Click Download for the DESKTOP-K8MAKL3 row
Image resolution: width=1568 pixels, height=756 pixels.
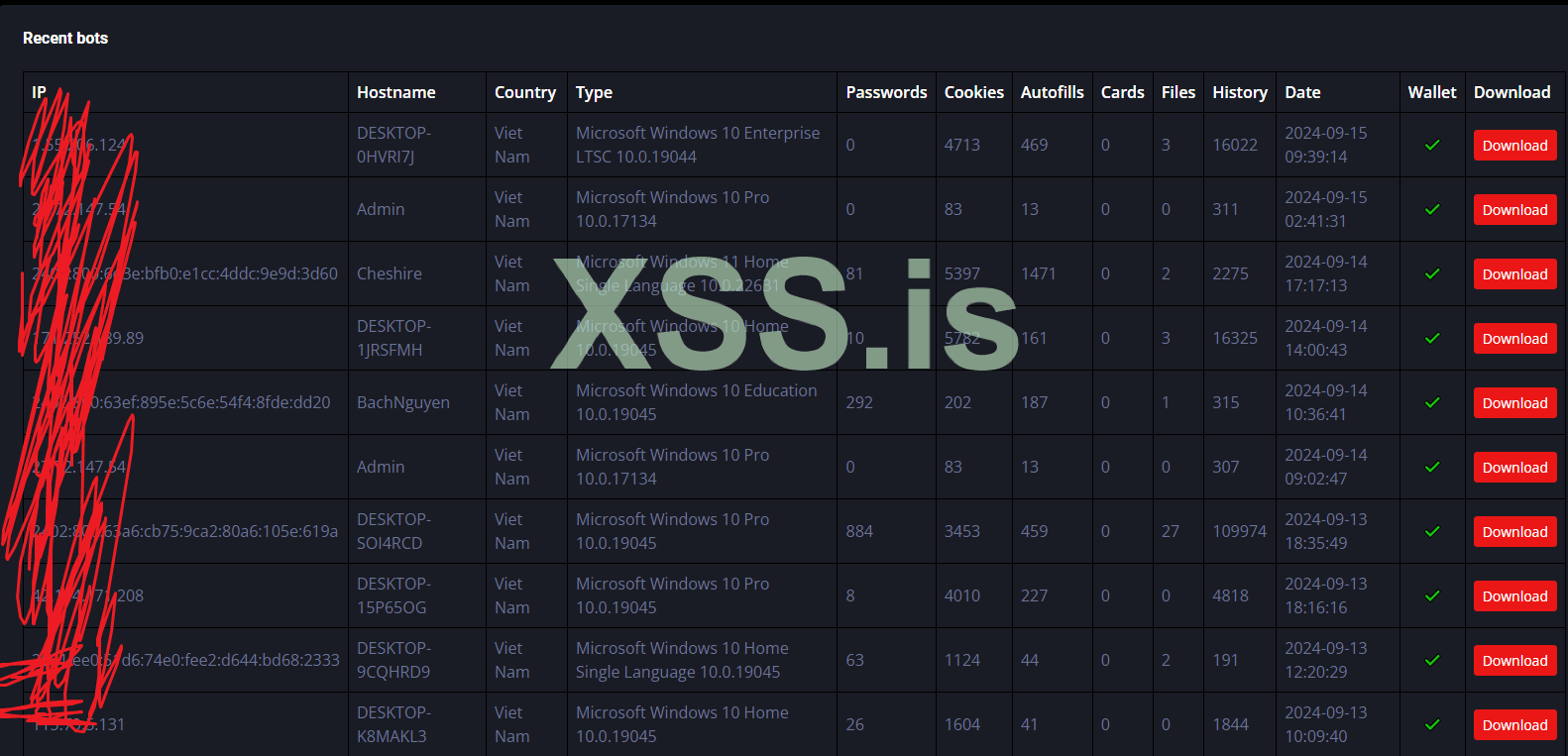[1514, 724]
